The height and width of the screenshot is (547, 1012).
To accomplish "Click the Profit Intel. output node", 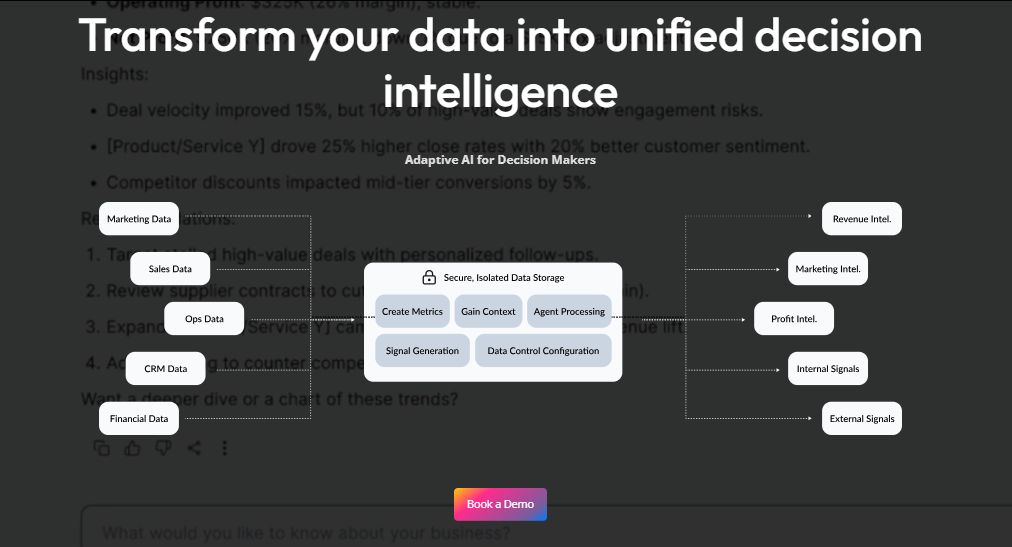I will (794, 319).
